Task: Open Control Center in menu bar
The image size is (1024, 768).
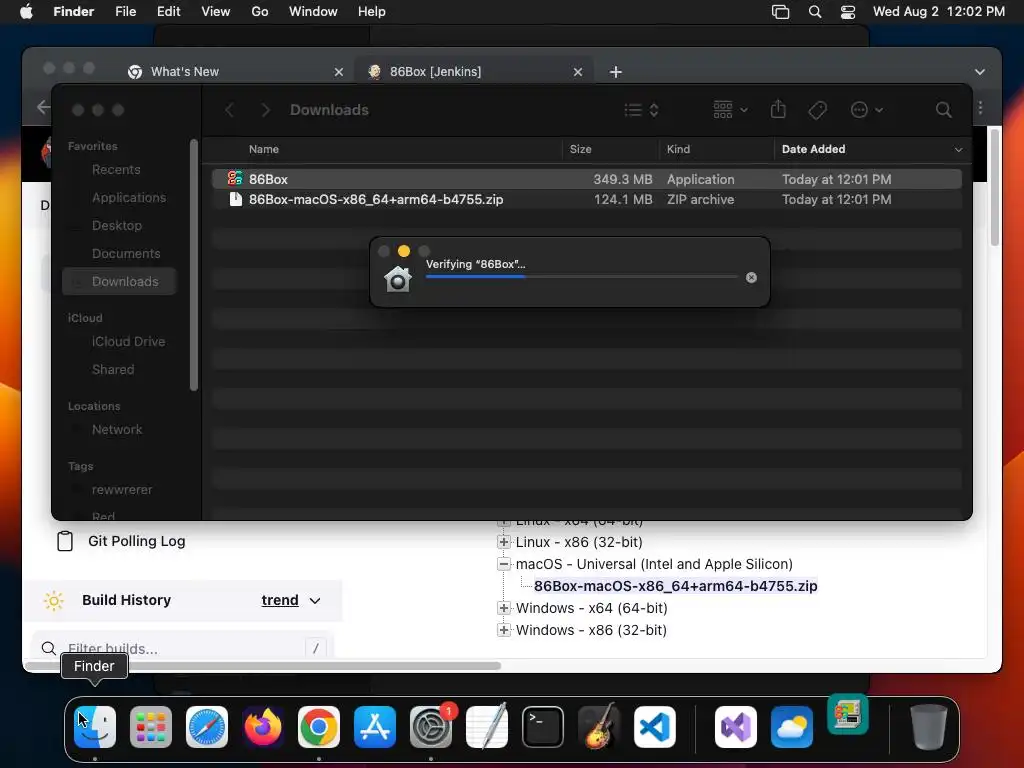Action: click(848, 12)
